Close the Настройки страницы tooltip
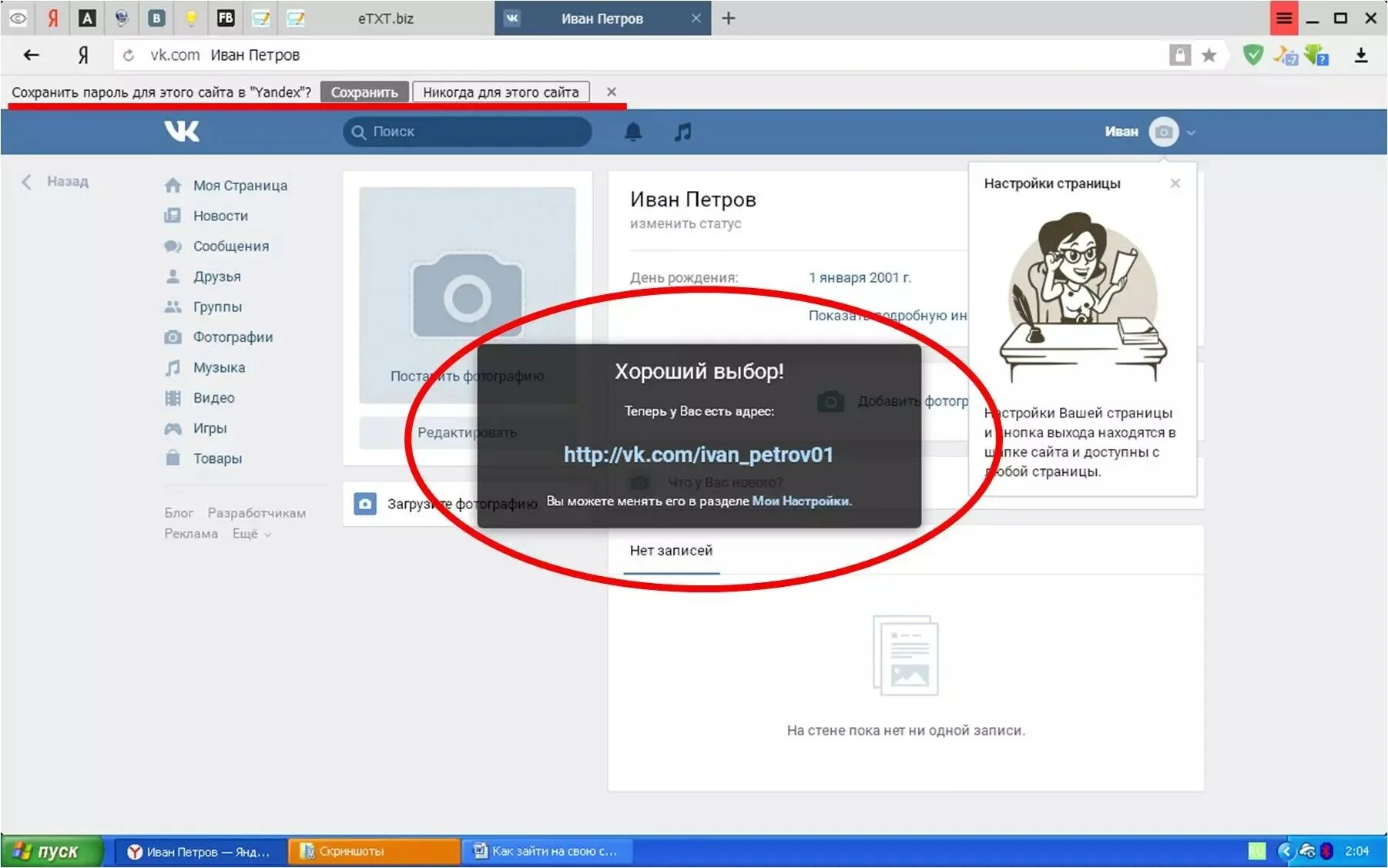 click(1175, 183)
